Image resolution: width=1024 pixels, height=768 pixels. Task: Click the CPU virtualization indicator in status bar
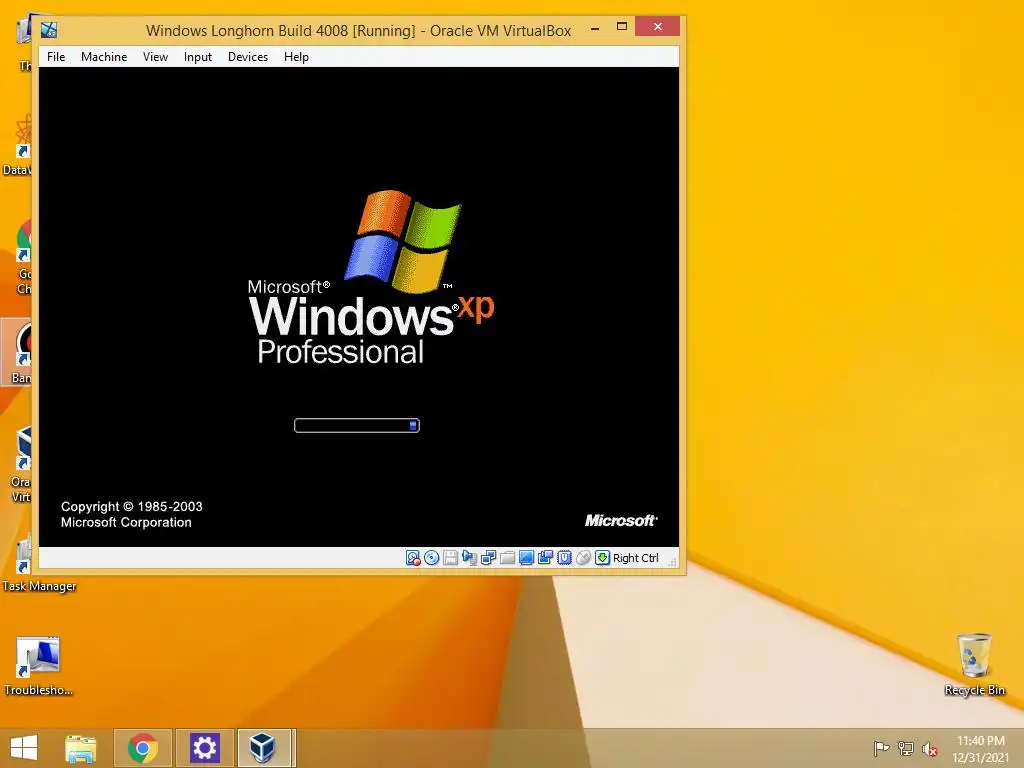point(564,558)
